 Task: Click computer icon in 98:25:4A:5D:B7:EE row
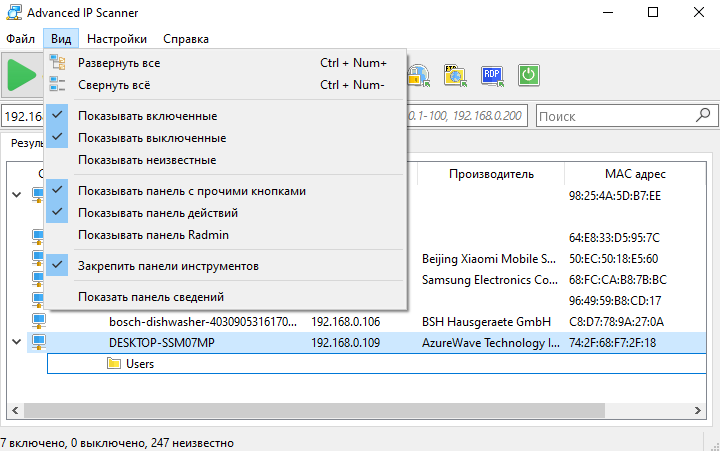point(39,195)
